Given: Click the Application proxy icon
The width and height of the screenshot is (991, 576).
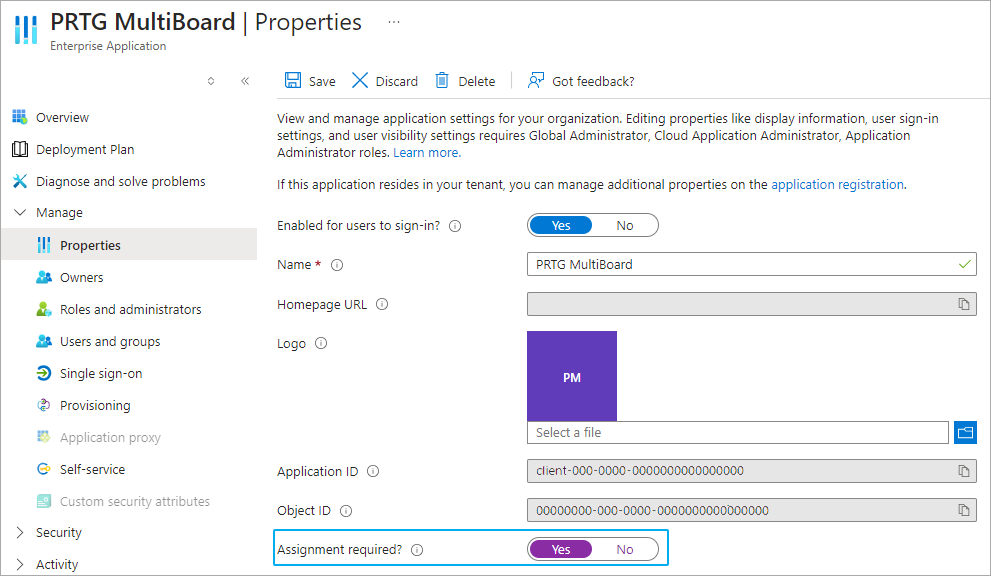Looking at the screenshot, I should [x=44, y=437].
